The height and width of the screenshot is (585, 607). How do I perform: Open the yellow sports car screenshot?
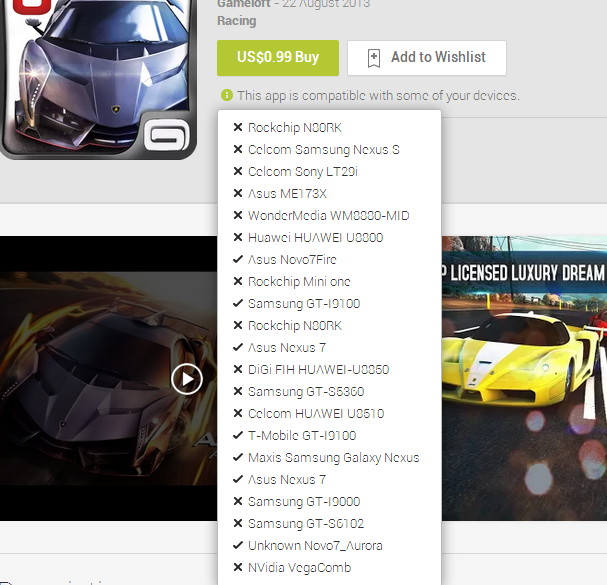coord(524,378)
